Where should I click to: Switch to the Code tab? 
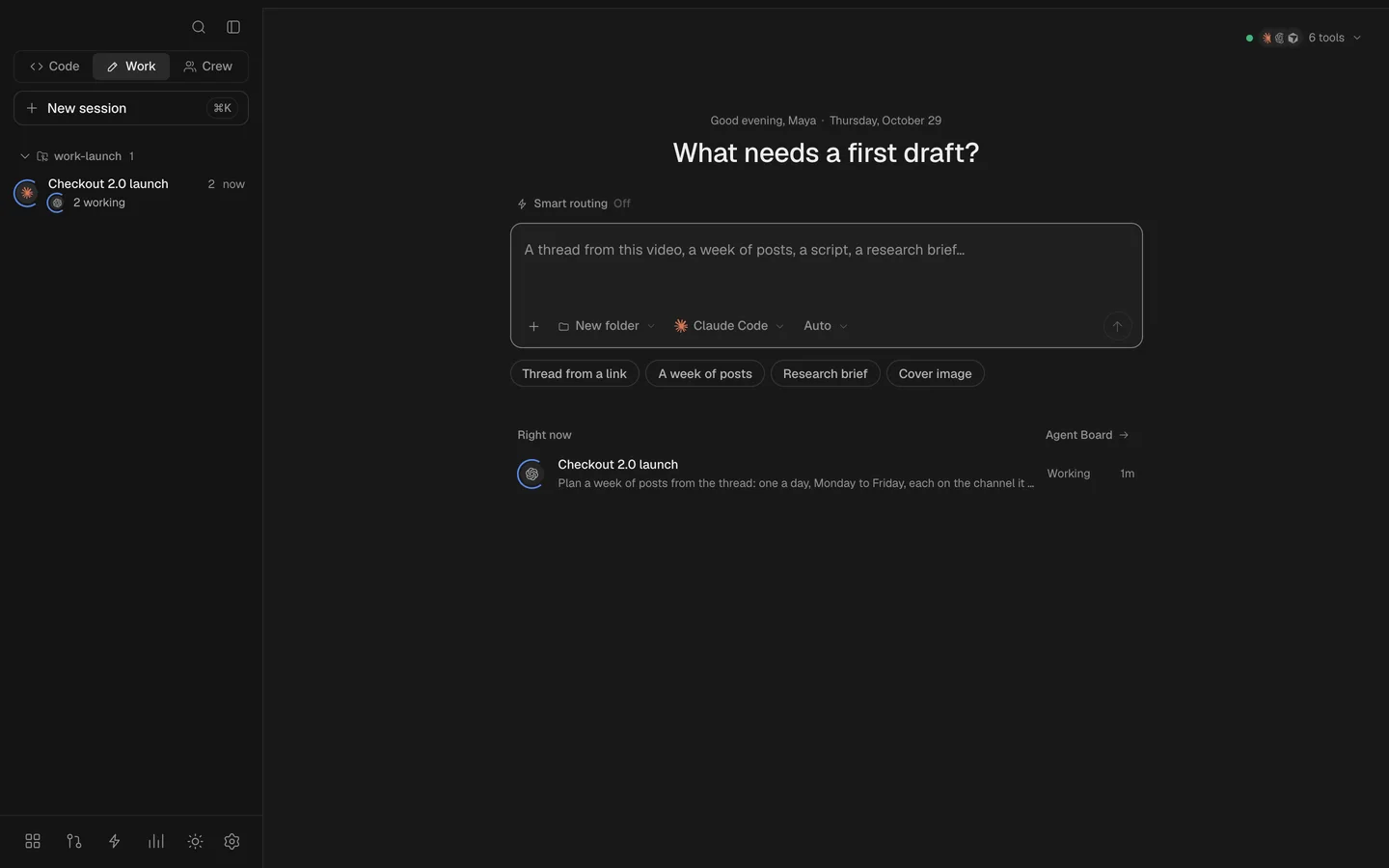(55, 67)
